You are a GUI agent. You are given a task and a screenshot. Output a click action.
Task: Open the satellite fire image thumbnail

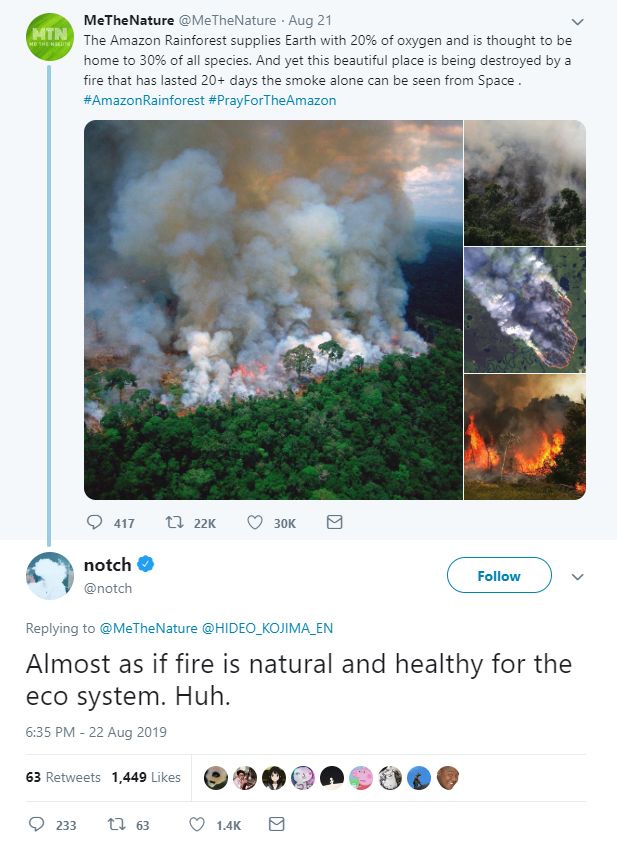pyautogui.click(x=525, y=310)
